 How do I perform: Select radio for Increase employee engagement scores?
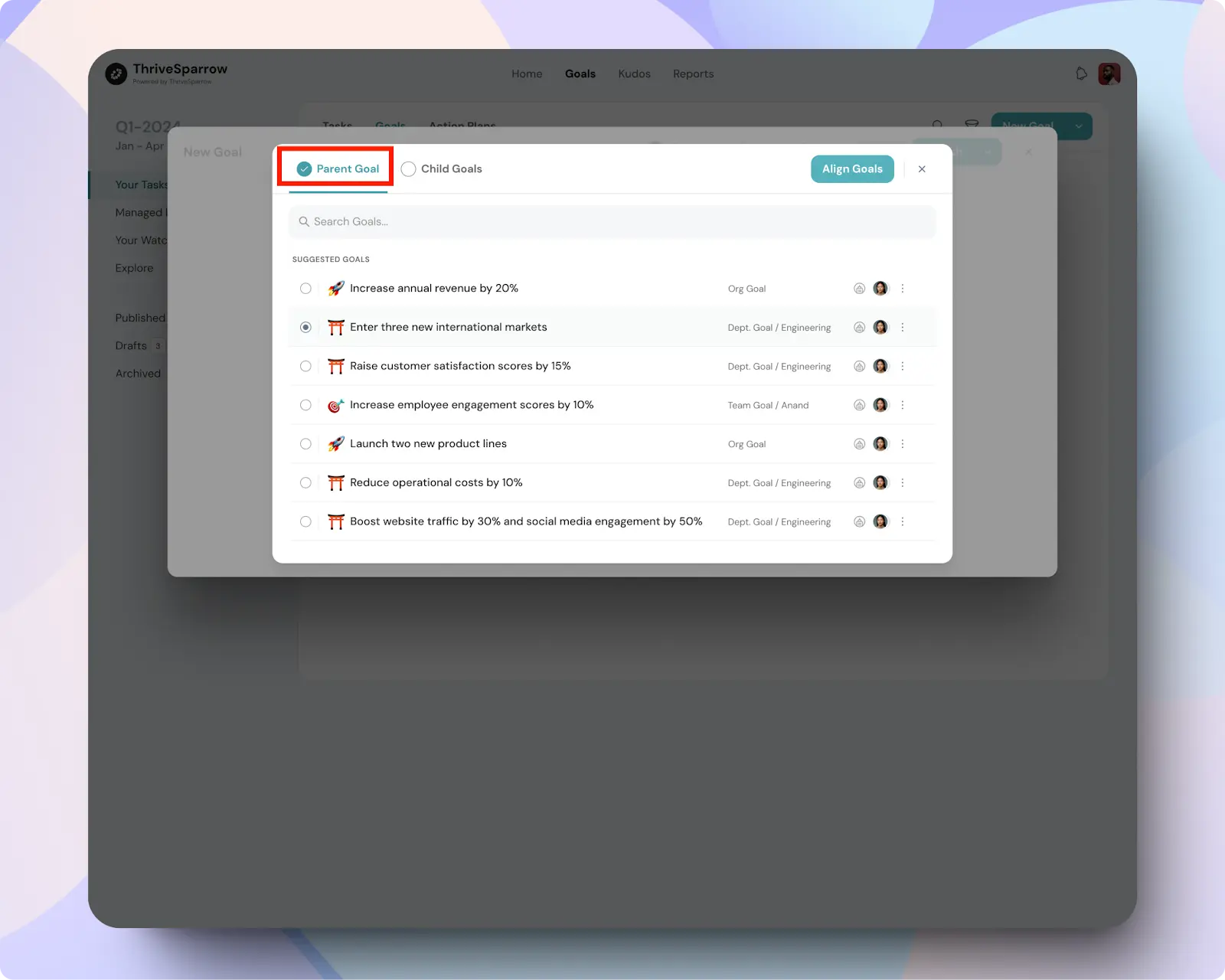pos(305,405)
